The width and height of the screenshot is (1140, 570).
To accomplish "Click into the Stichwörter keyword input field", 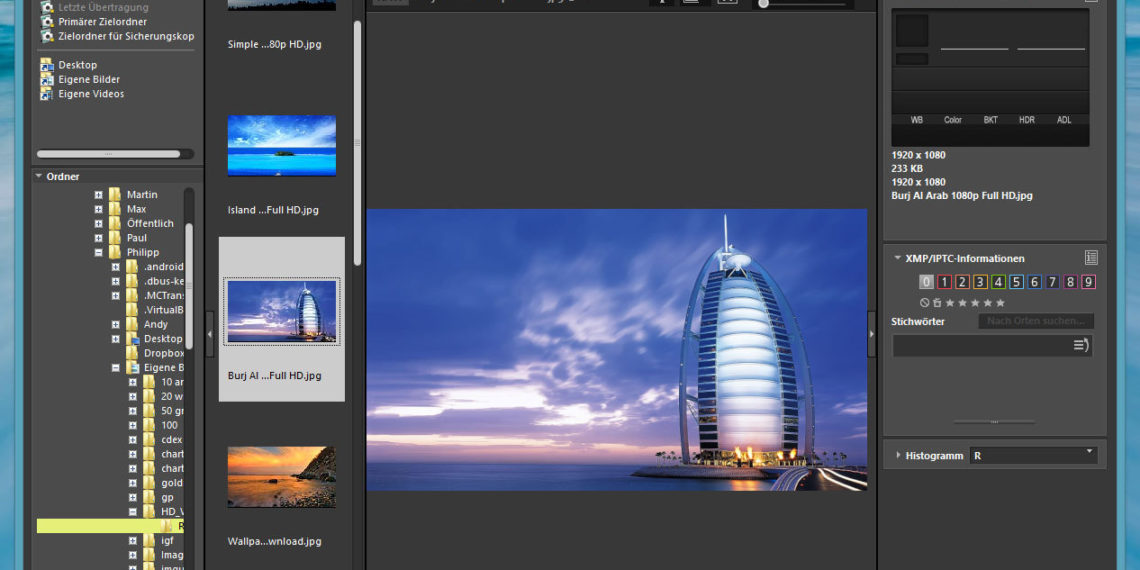I will pos(982,345).
